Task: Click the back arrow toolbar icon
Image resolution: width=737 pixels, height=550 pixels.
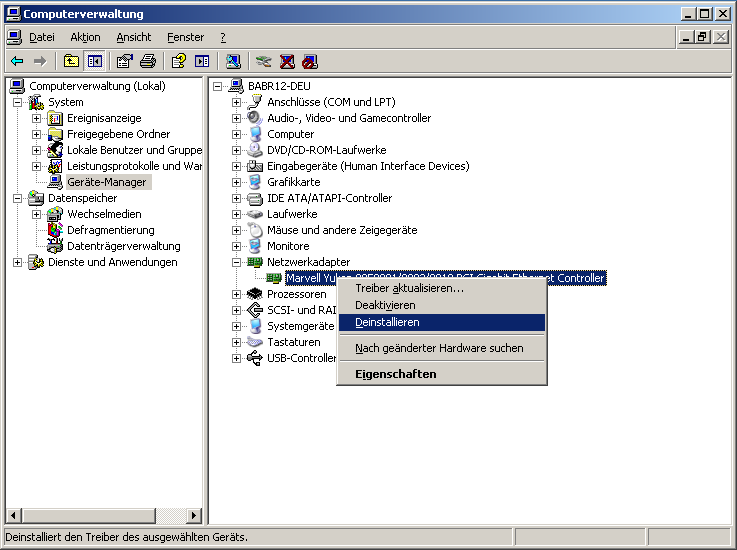Action: [17, 61]
